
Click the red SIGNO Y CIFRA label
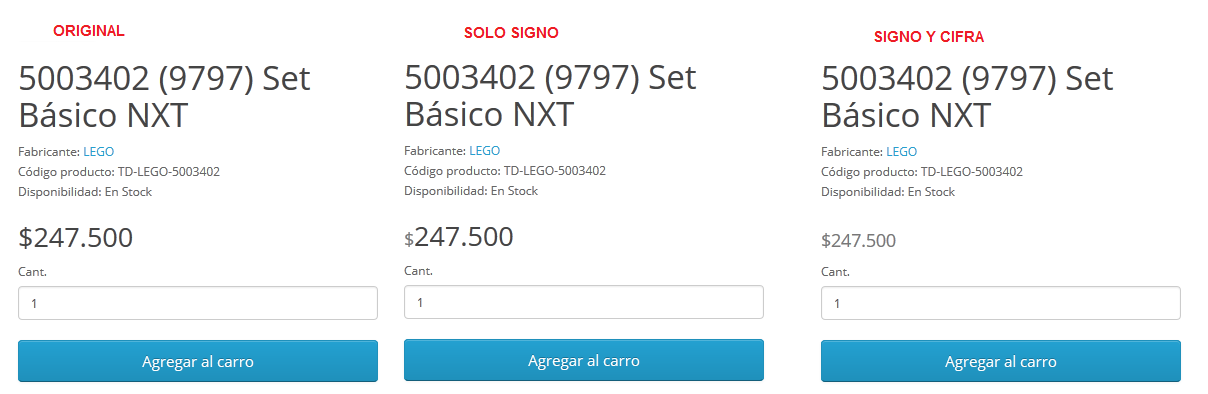[929, 37]
